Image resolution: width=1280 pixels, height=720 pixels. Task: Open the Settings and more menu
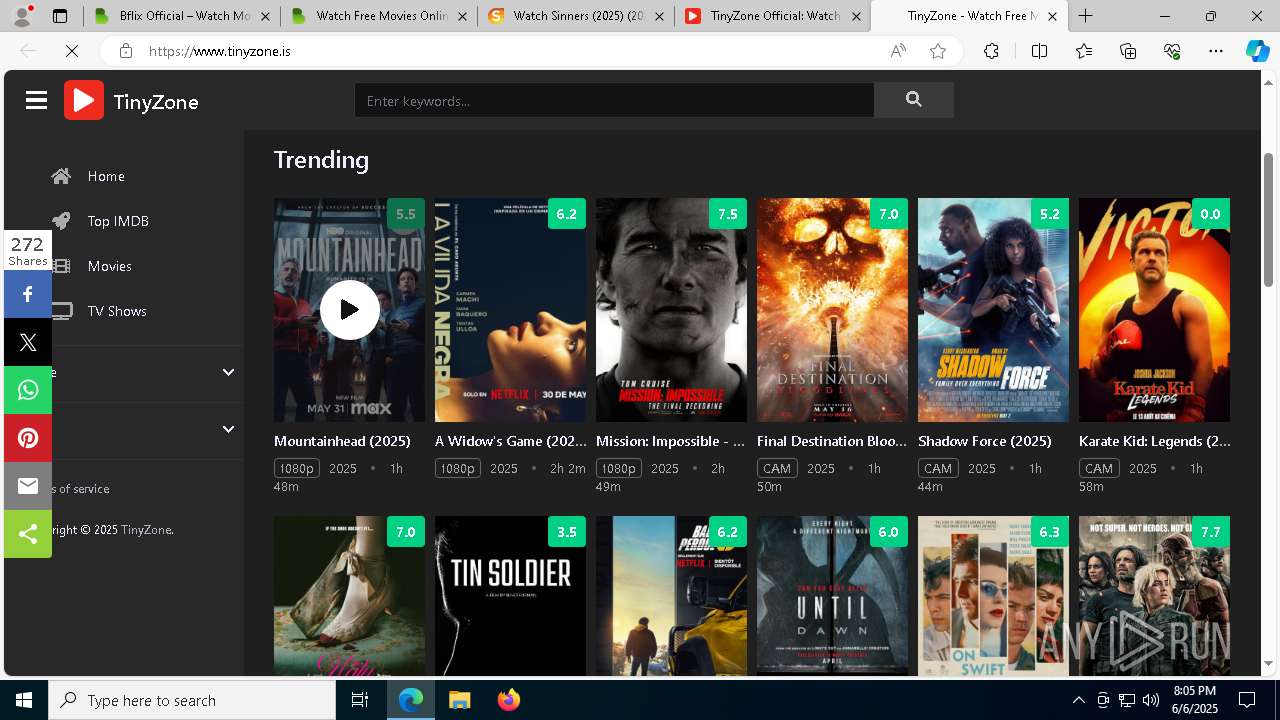click(1216, 51)
